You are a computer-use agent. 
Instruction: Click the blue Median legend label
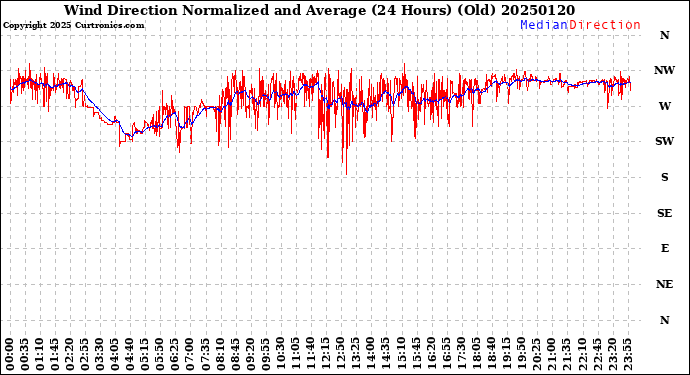click(544, 25)
